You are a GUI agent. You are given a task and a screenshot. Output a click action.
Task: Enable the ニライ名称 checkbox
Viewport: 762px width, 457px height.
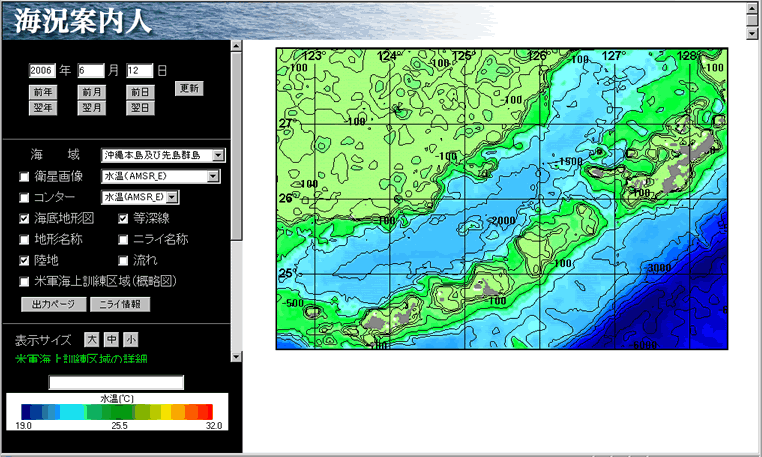(123, 239)
